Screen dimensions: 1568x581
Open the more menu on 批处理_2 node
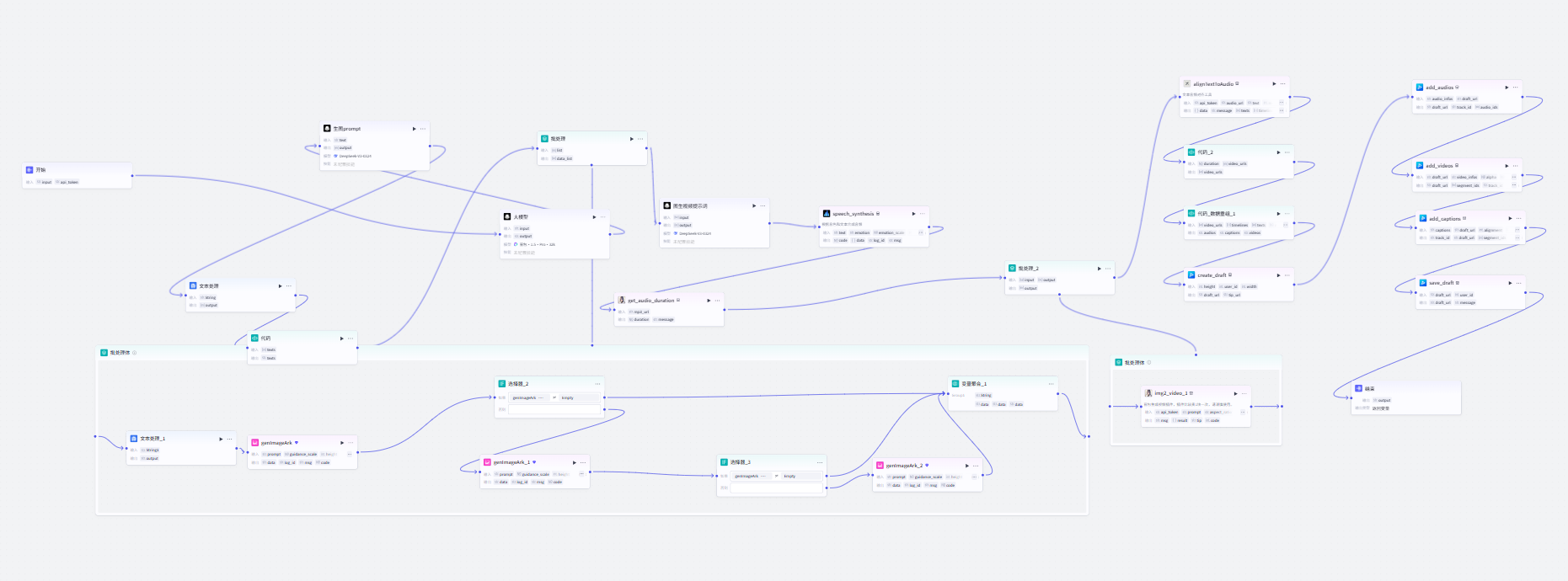coord(1108,269)
